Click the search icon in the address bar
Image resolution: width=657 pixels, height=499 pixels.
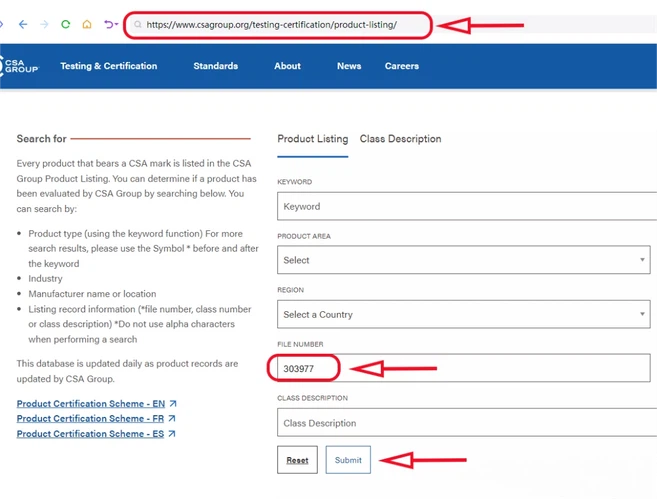tap(137, 25)
